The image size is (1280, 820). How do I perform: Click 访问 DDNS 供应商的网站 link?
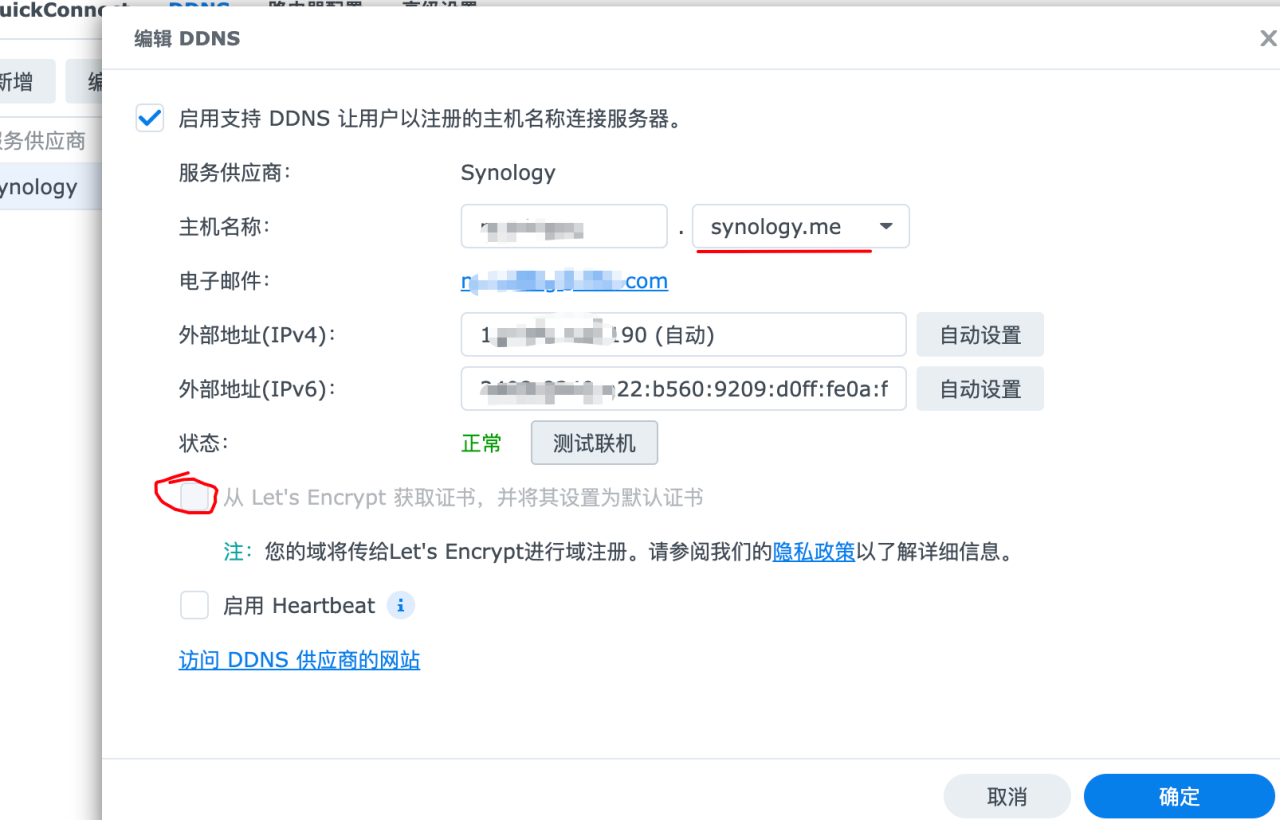(299, 660)
